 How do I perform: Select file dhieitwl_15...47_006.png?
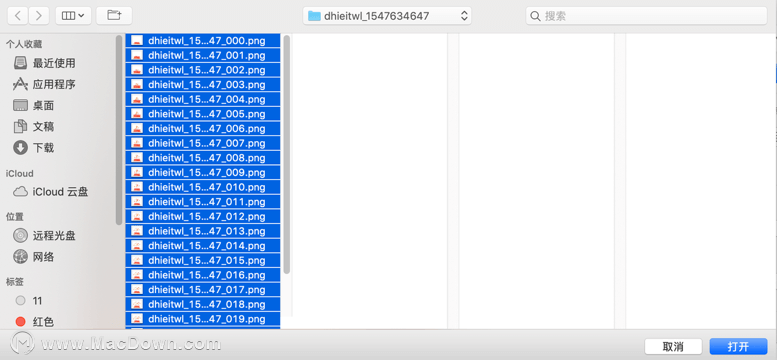click(203, 128)
